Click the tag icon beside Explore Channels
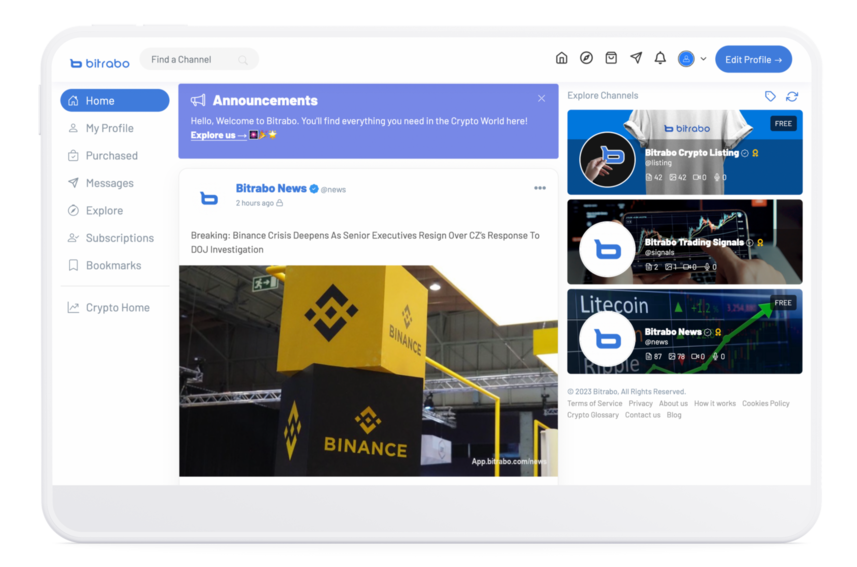The height and width of the screenshot is (567, 857). point(770,96)
